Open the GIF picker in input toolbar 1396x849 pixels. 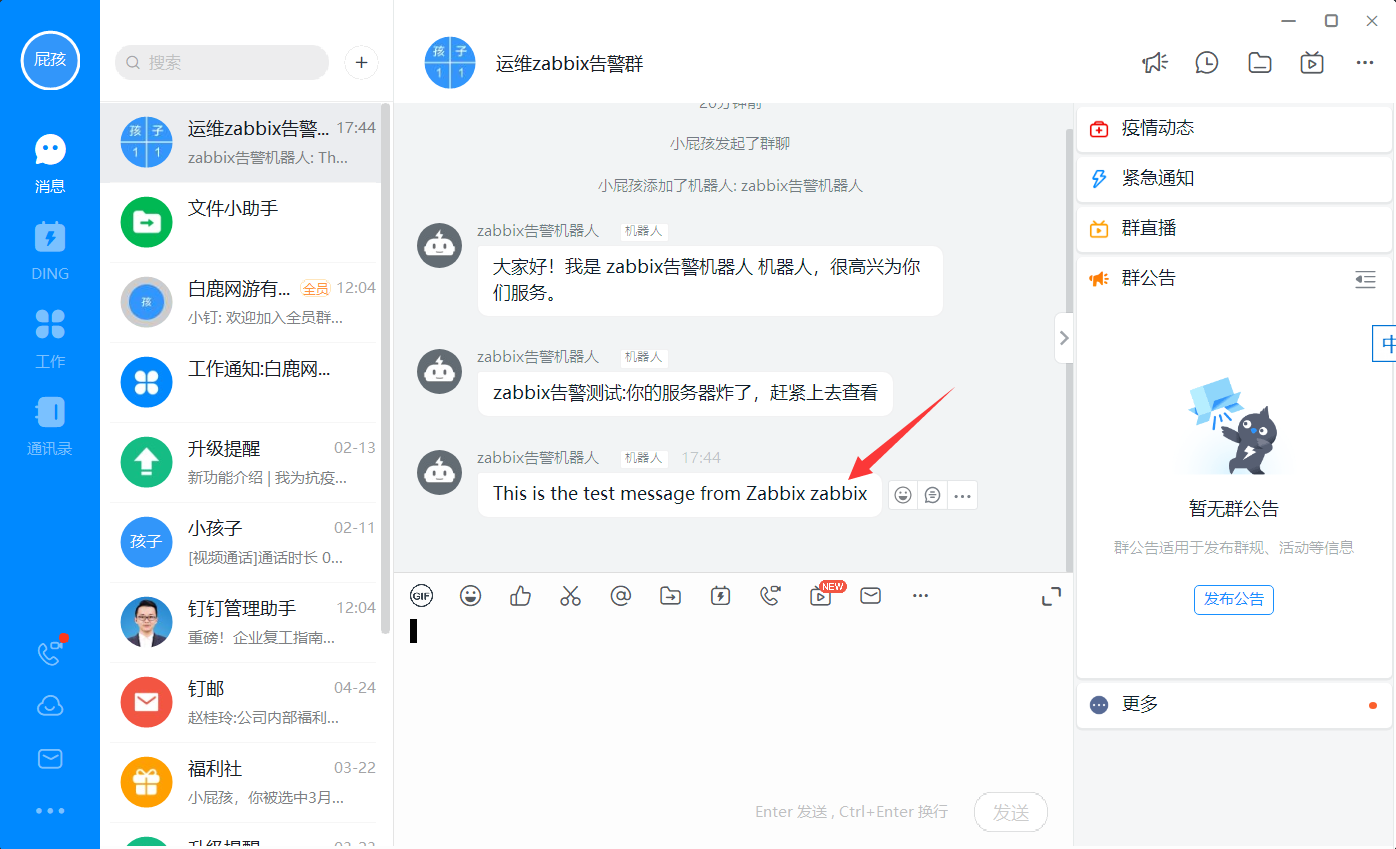click(422, 596)
